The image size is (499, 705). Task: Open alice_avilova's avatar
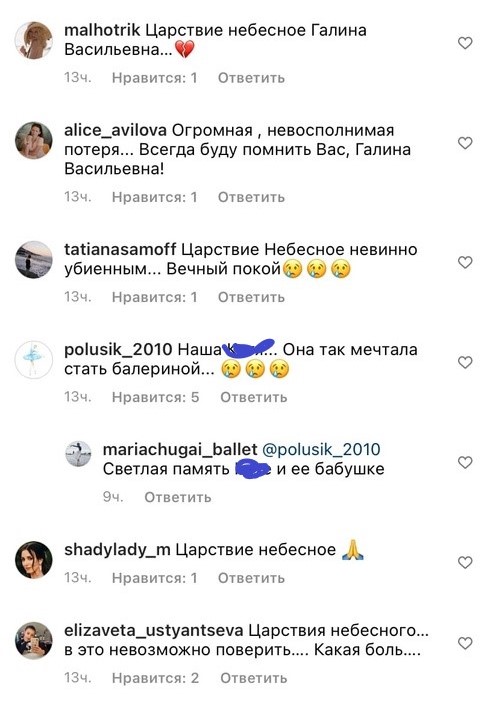(34, 140)
